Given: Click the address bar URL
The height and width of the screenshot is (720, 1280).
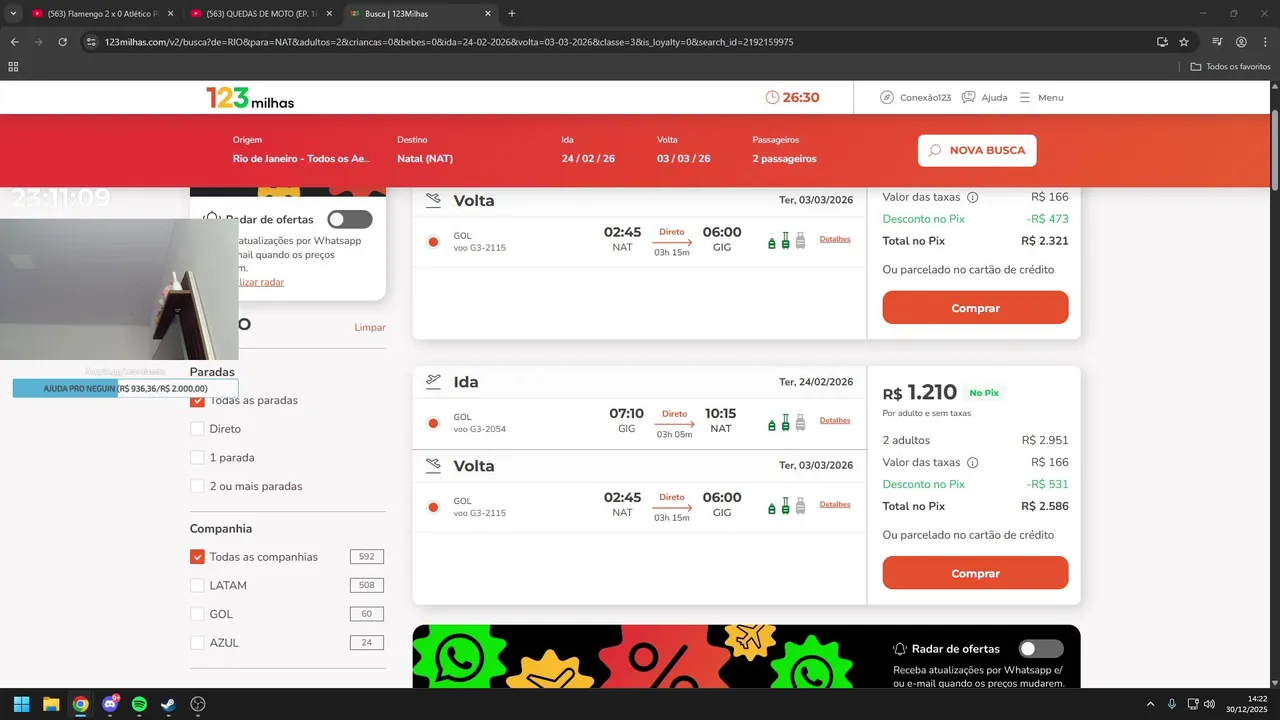Looking at the screenshot, I should pyautogui.click(x=449, y=42).
